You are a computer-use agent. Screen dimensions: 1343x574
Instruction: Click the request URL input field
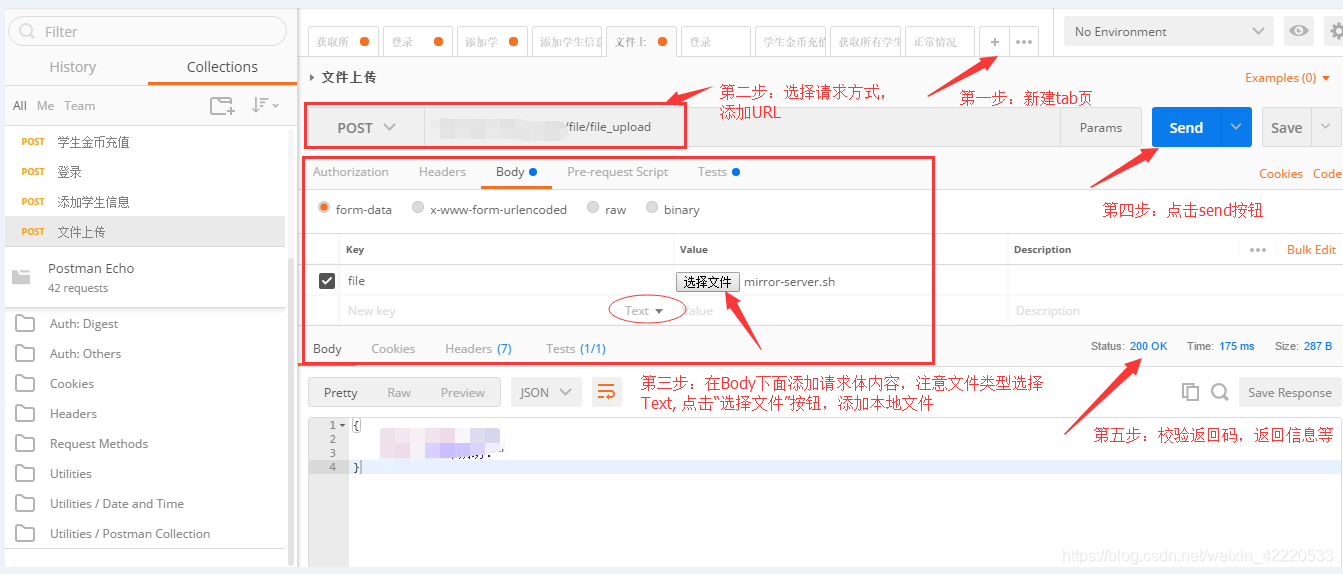pyautogui.click(x=742, y=127)
